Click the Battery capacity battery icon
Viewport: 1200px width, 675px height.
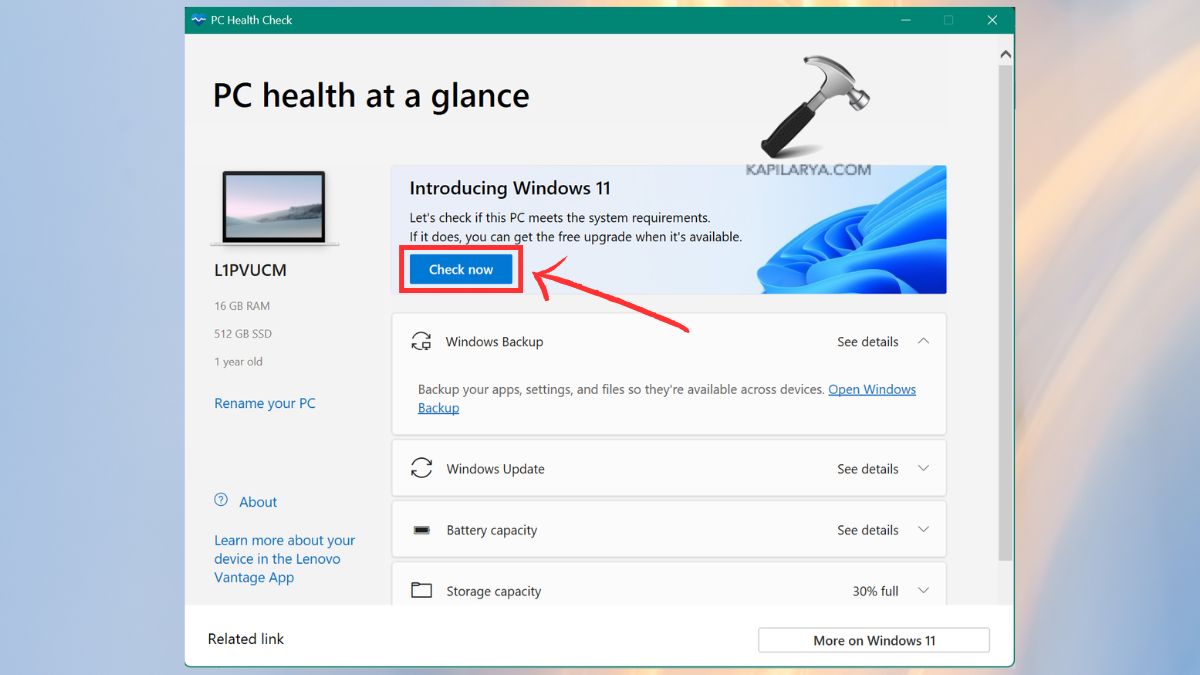(421, 529)
